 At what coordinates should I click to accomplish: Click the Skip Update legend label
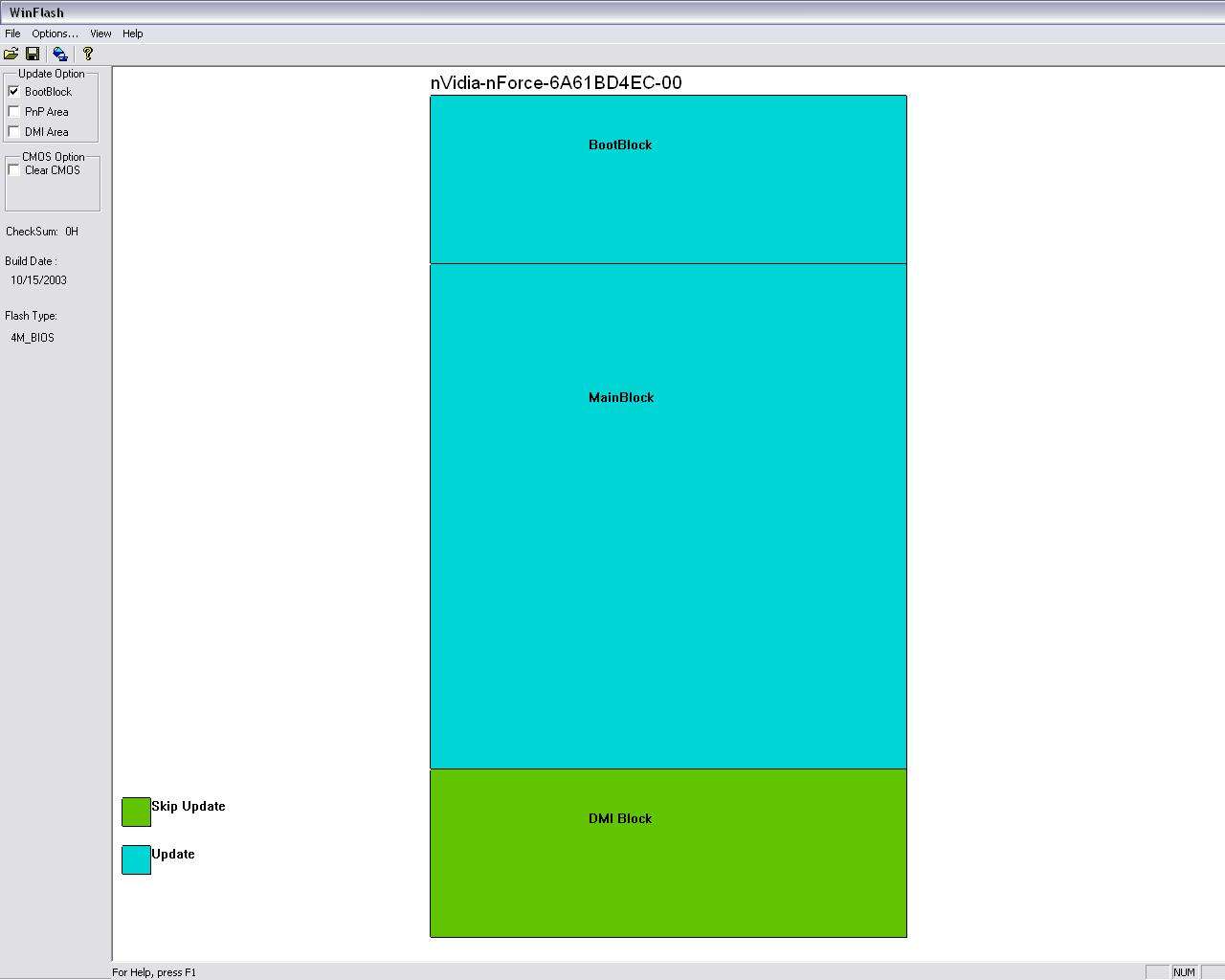point(189,806)
